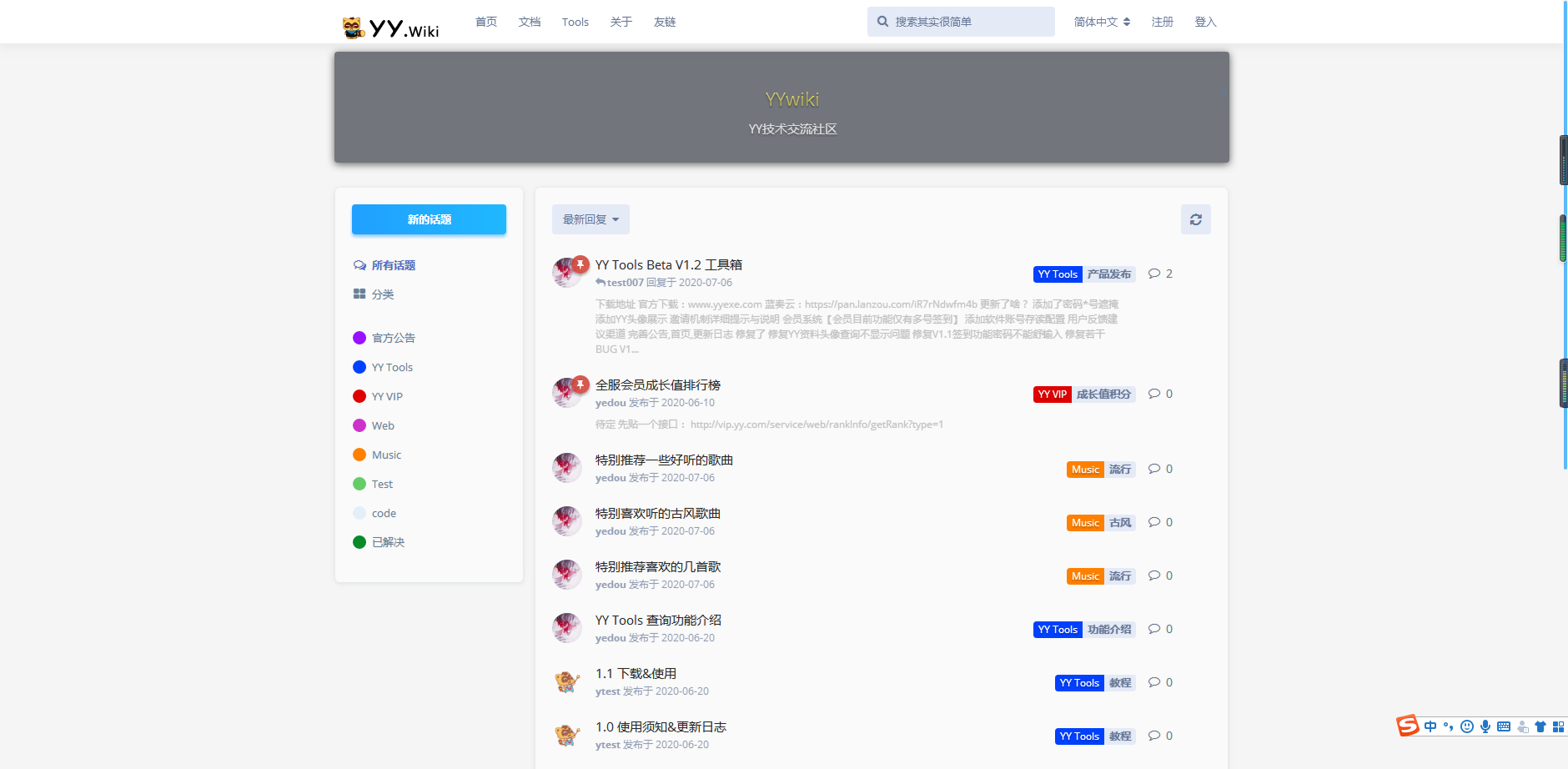Click reply icon for 特别推荐一些好听的歌曲
This screenshot has height=769, width=1568.
pos(1154,469)
